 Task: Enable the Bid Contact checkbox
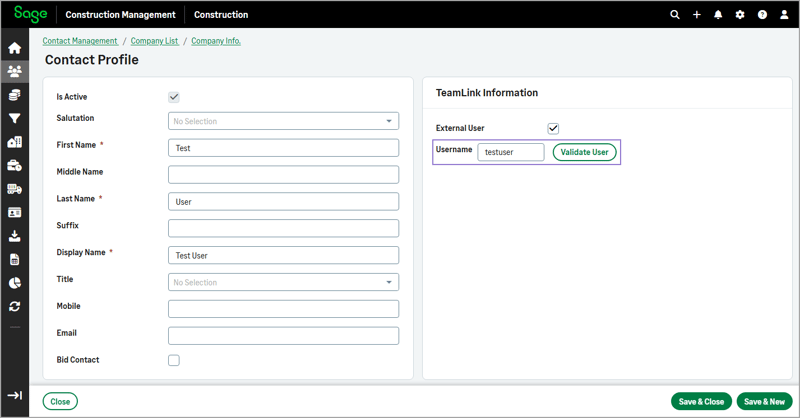pos(174,360)
